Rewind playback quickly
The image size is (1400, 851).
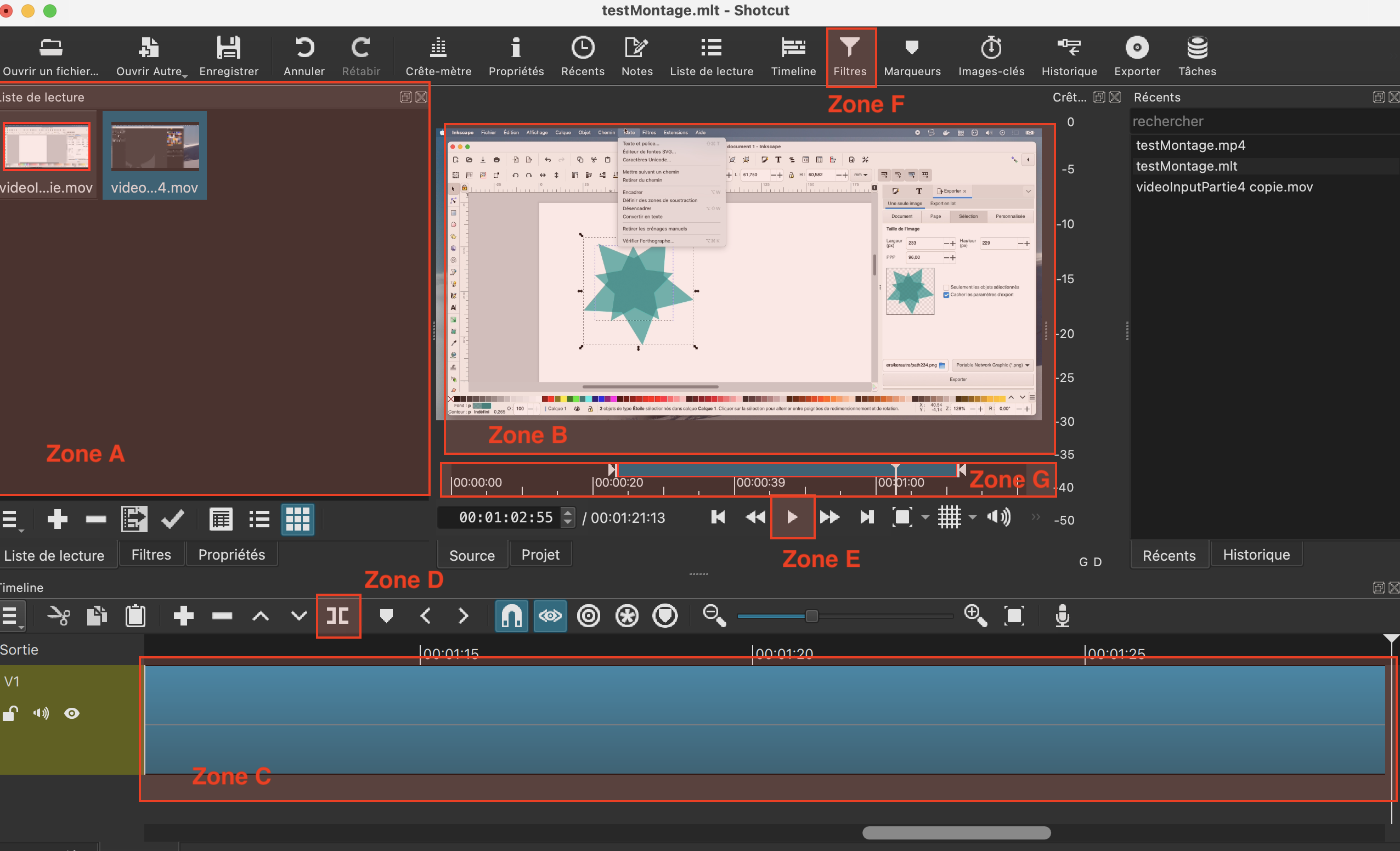(x=755, y=517)
